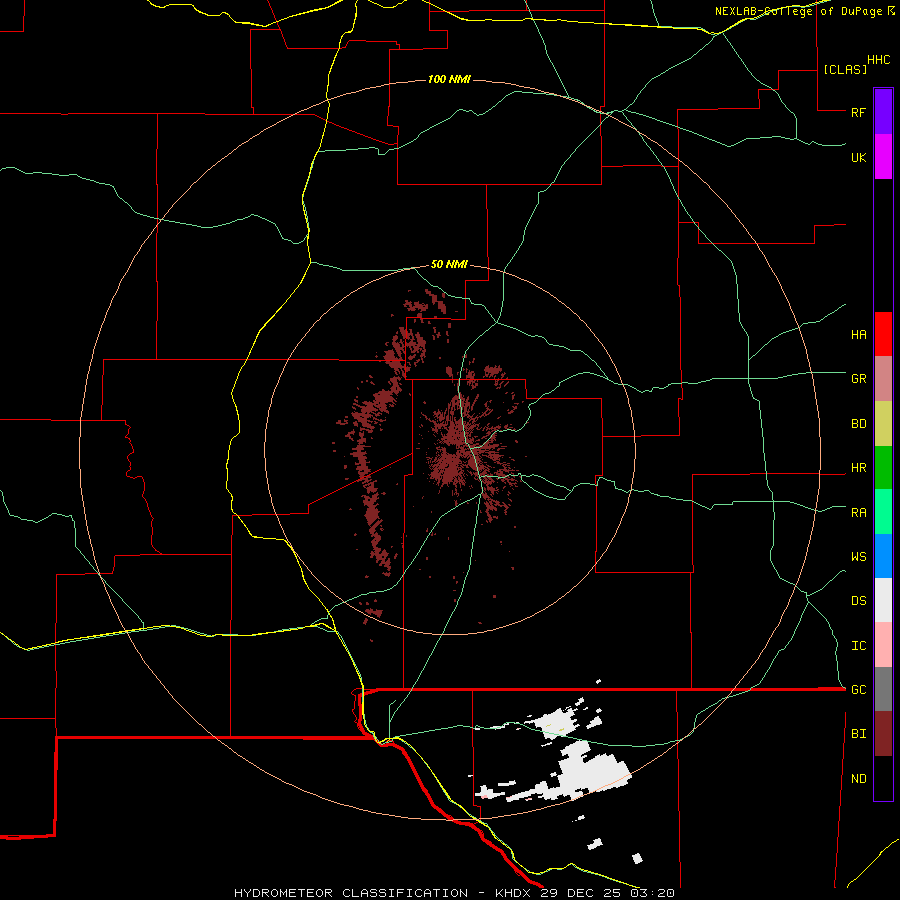
Task: Select the 'HR' legend label
Action: point(858,468)
